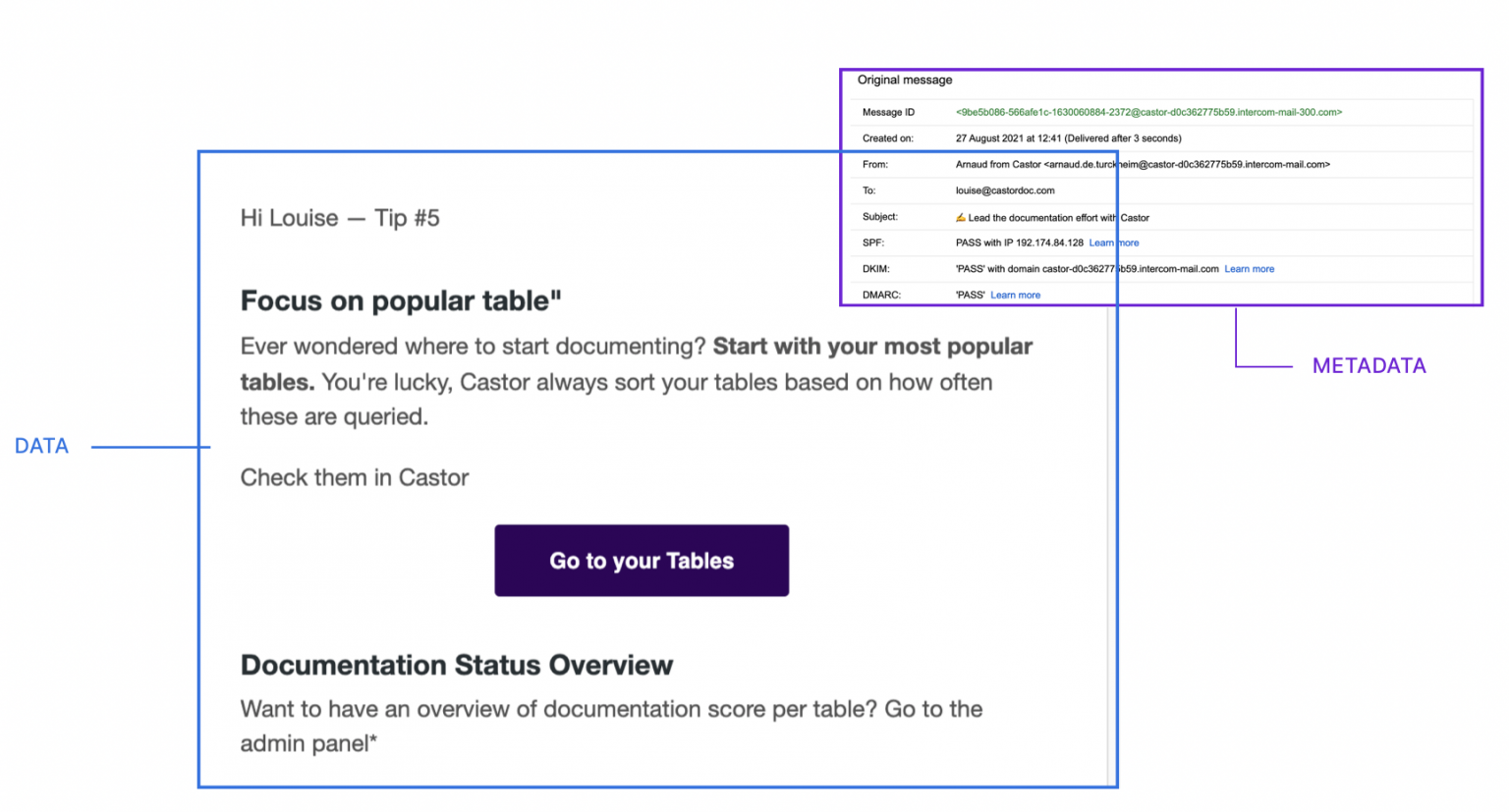Open the Learn more link beside SPF
The height and width of the screenshot is (812, 1509).
pyautogui.click(x=1113, y=243)
